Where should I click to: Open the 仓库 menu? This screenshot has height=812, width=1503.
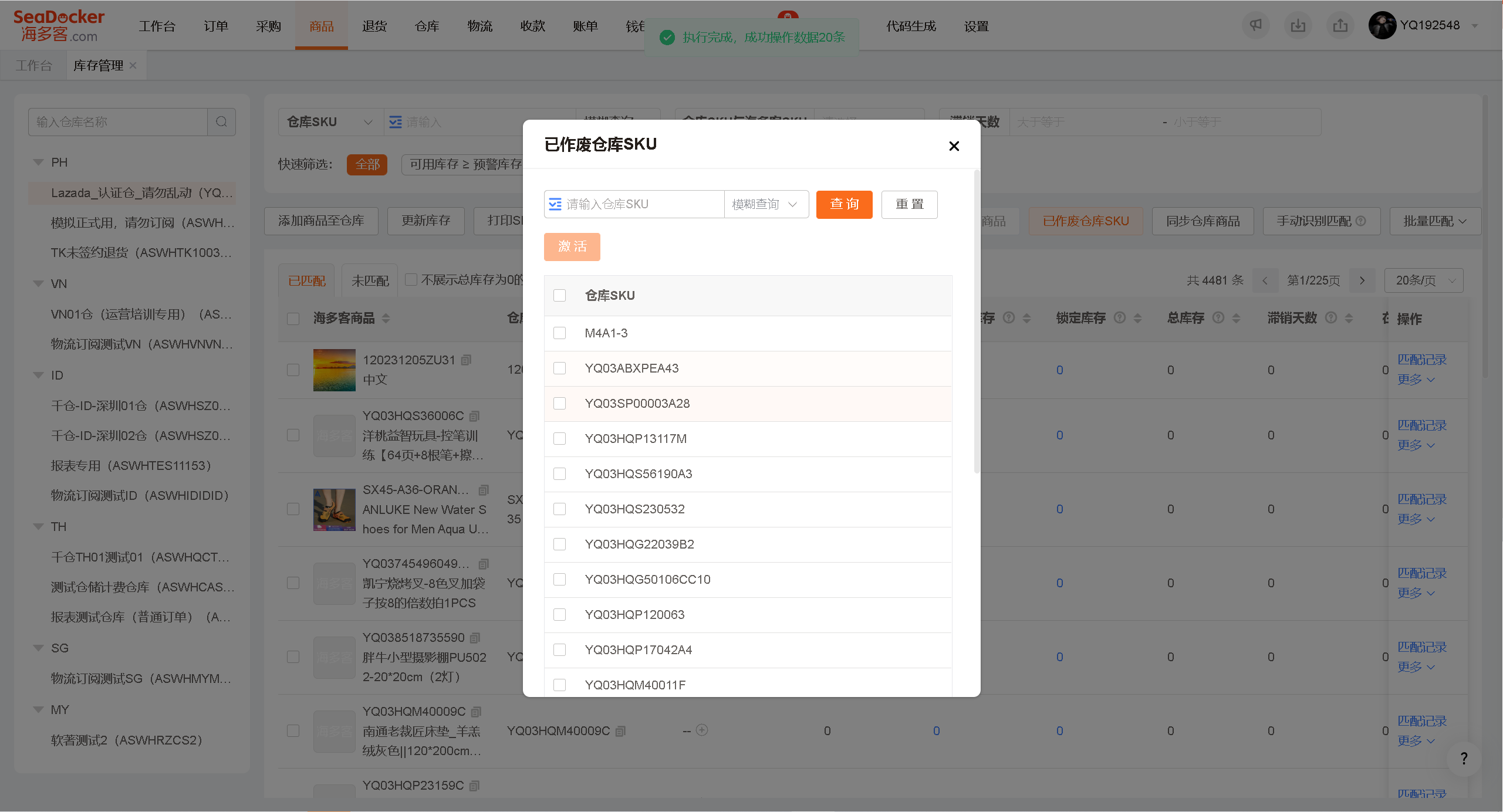pos(427,26)
